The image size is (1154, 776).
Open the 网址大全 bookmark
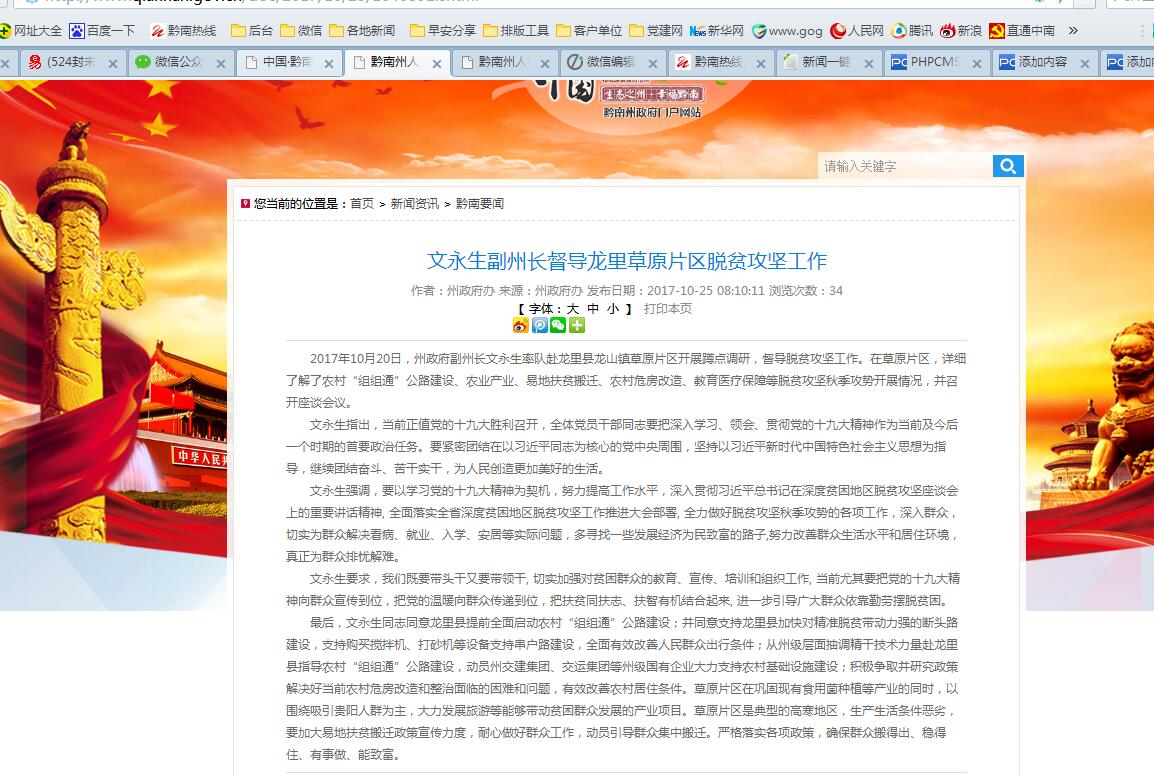[x=31, y=30]
